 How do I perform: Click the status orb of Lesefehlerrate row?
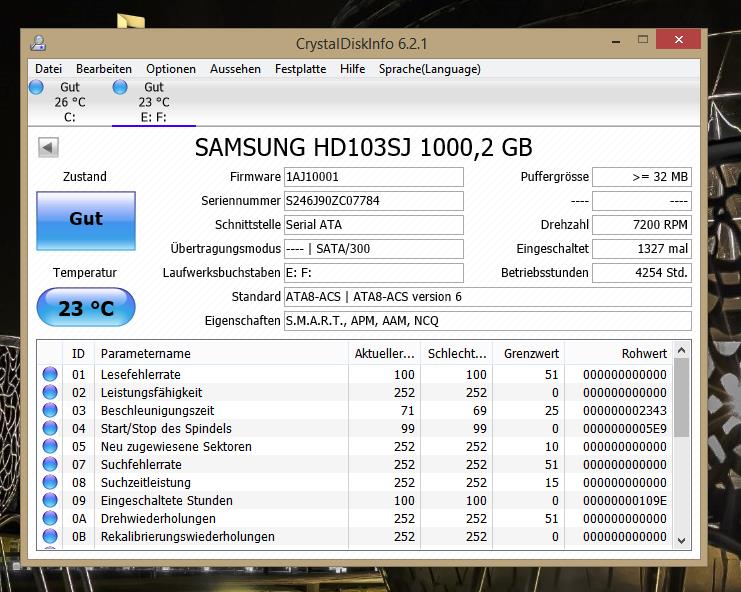pyautogui.click(x=50, y=374)
